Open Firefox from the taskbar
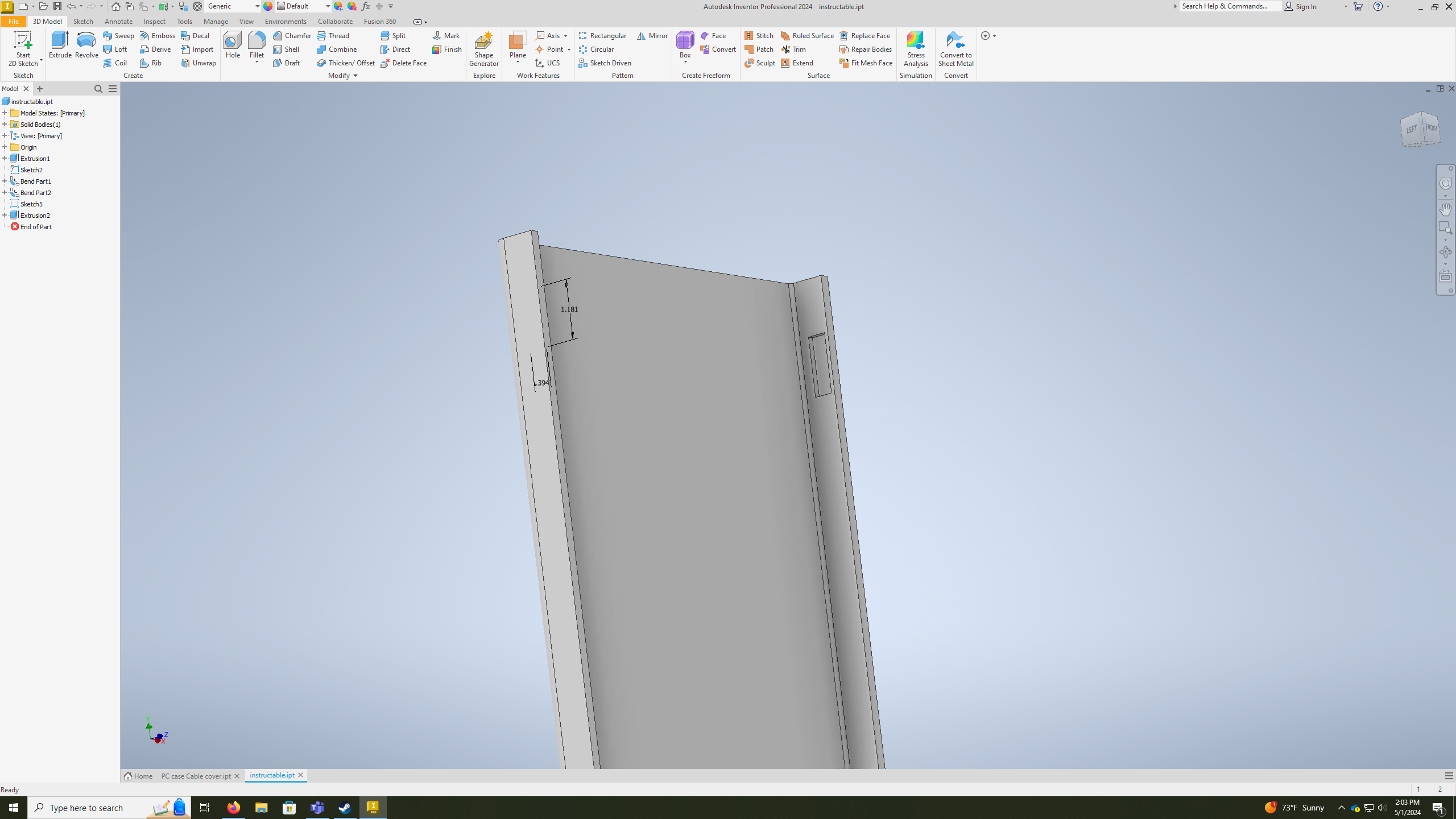This screenshot has width=1456, height=819. pos(233,808)
